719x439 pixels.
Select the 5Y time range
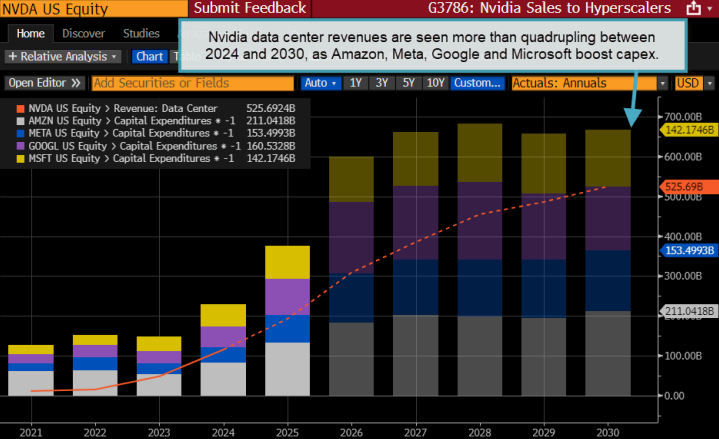coord(407,84)
